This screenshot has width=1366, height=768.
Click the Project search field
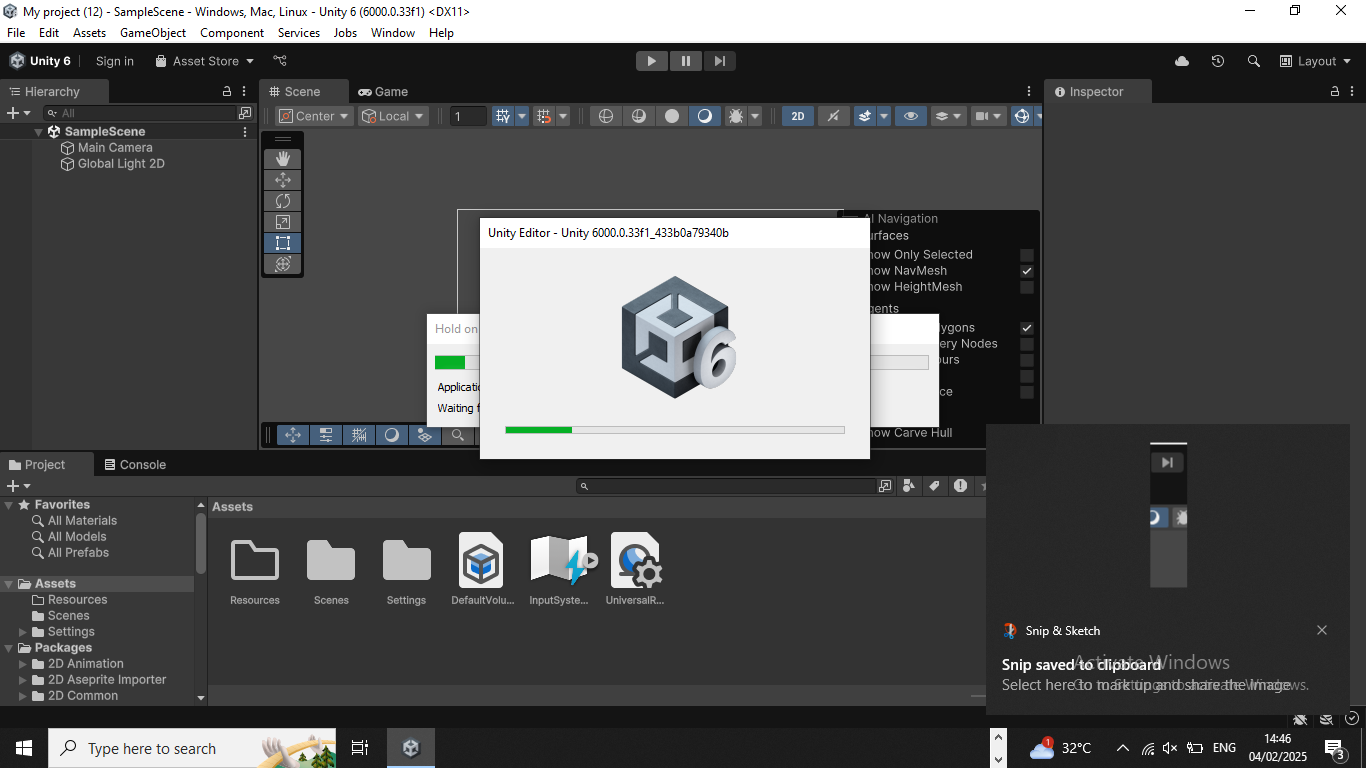(730, 486)
